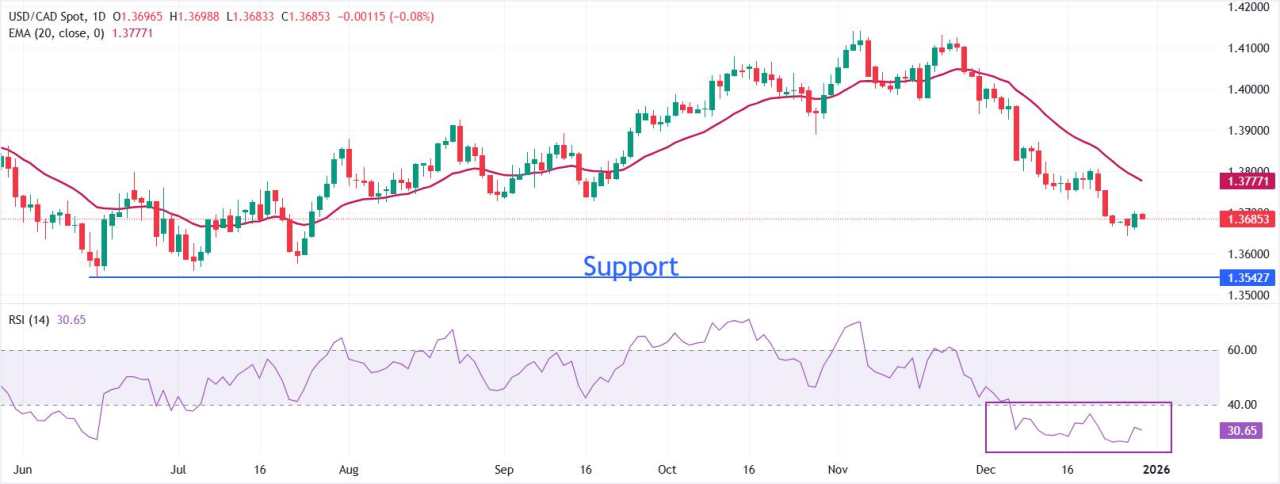Click the red EMA price tag on the price axis
Viewport: 1280px width, 484px height.
pos(1246,181)
